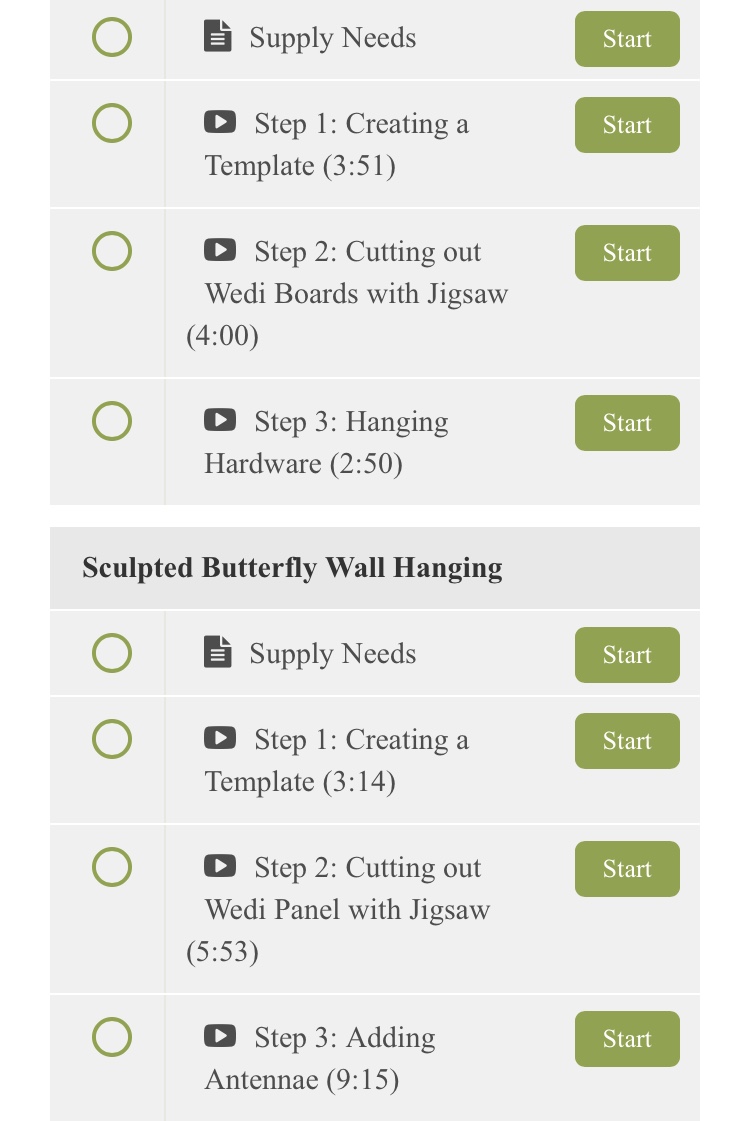
Task: Open Step 2: Cutting out Wedi Panel title
Action: (338, 909)
